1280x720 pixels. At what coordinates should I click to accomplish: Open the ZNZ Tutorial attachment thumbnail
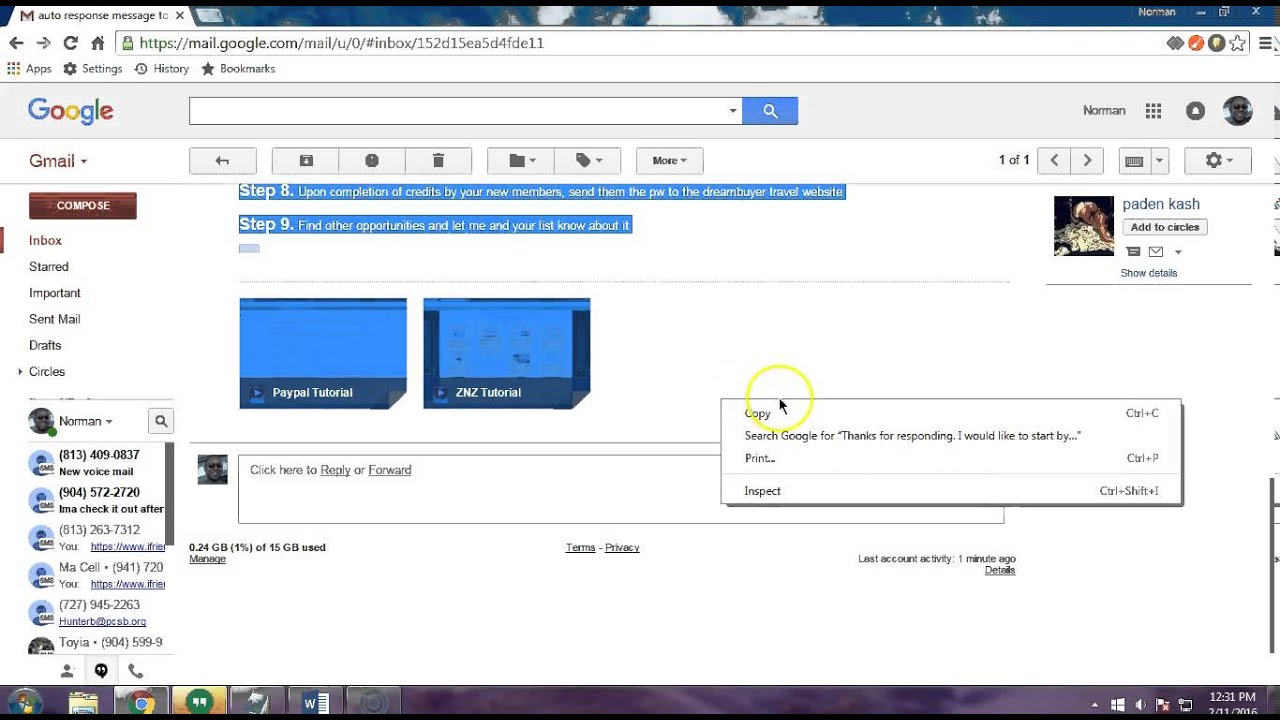(x=507, y=353)
